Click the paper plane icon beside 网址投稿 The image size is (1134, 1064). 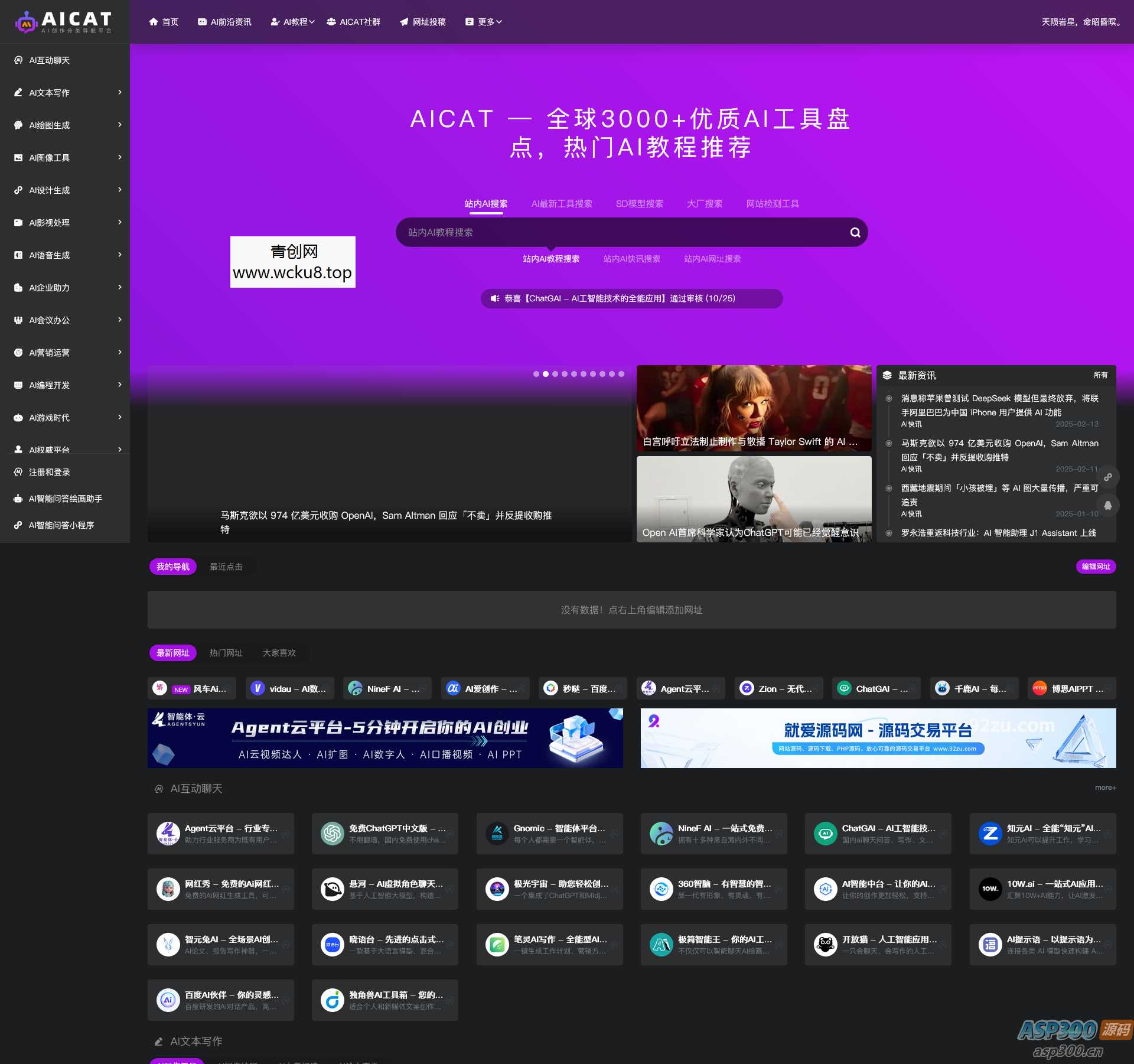[404, 22]
